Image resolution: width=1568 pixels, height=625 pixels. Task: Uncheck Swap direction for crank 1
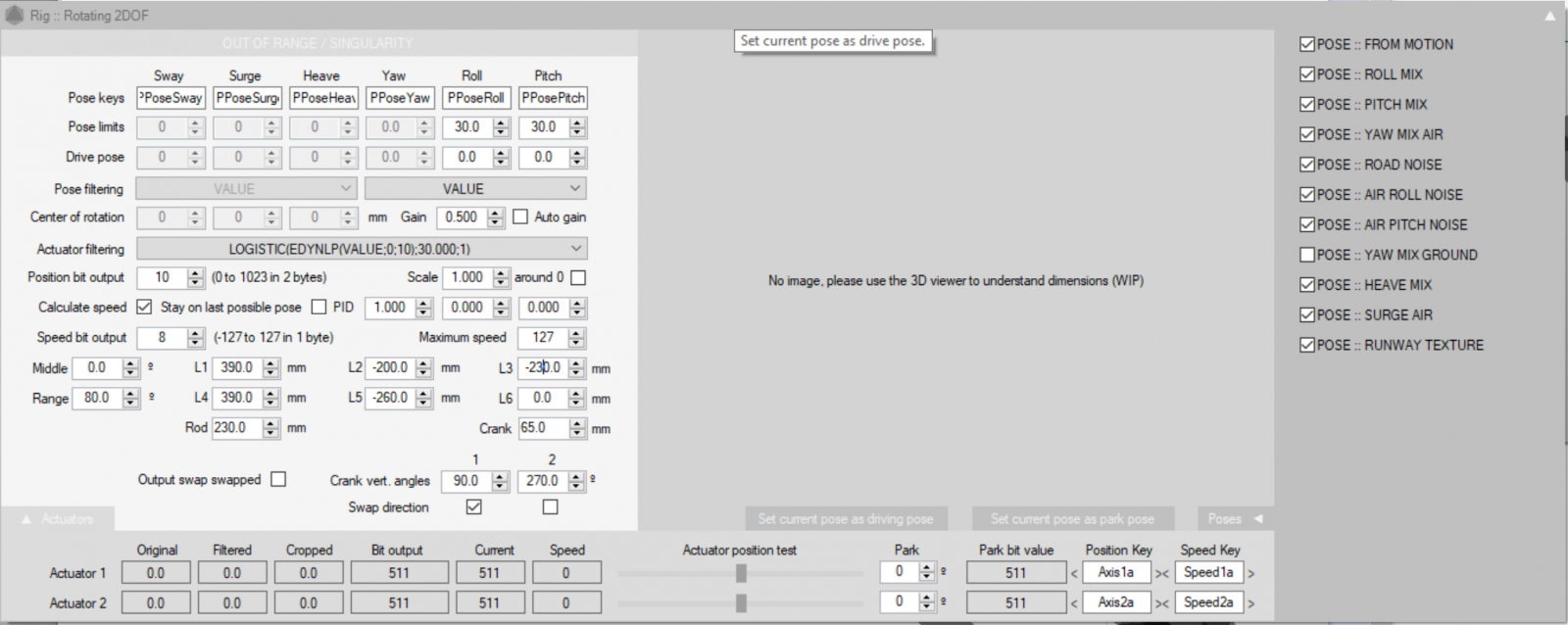pos(474,506)
